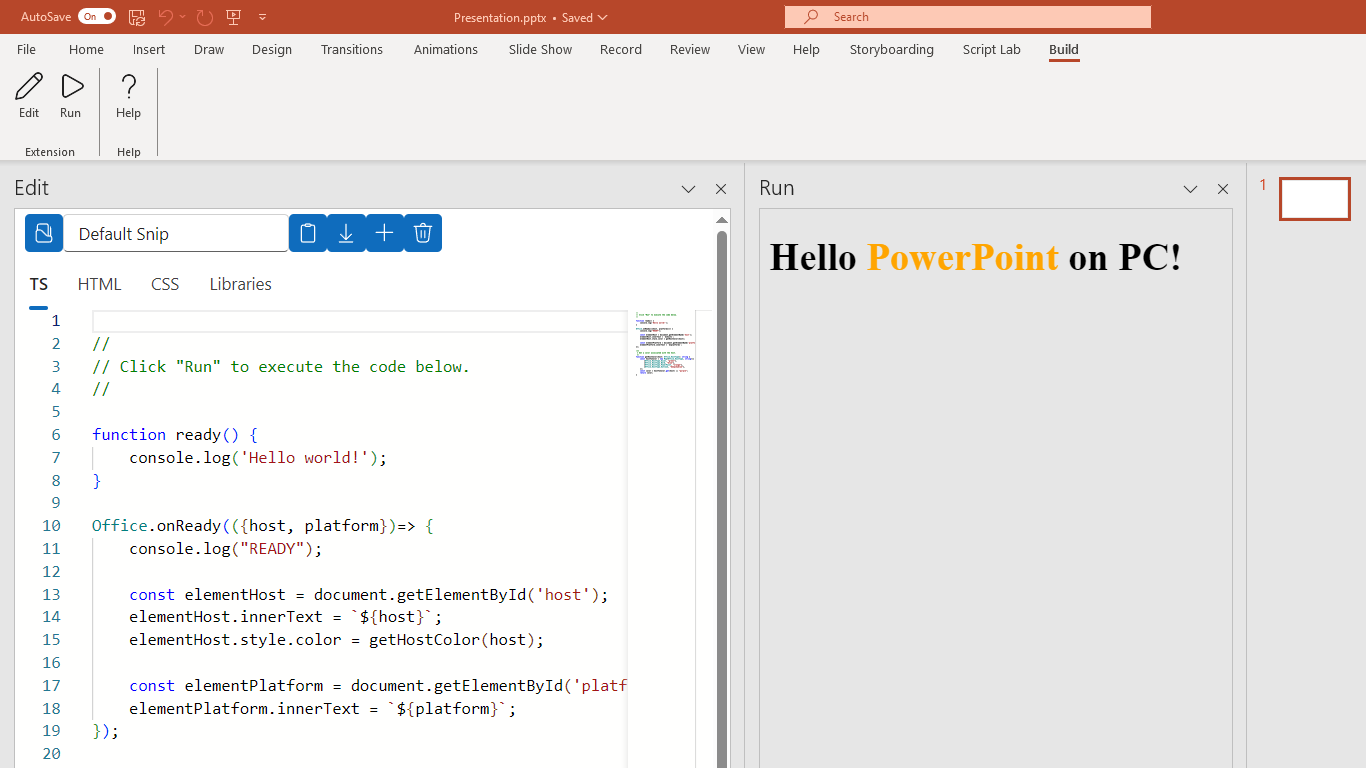Click the Redo icon
The width and height of the screenshot is (1366, 768).
(205, 17)
